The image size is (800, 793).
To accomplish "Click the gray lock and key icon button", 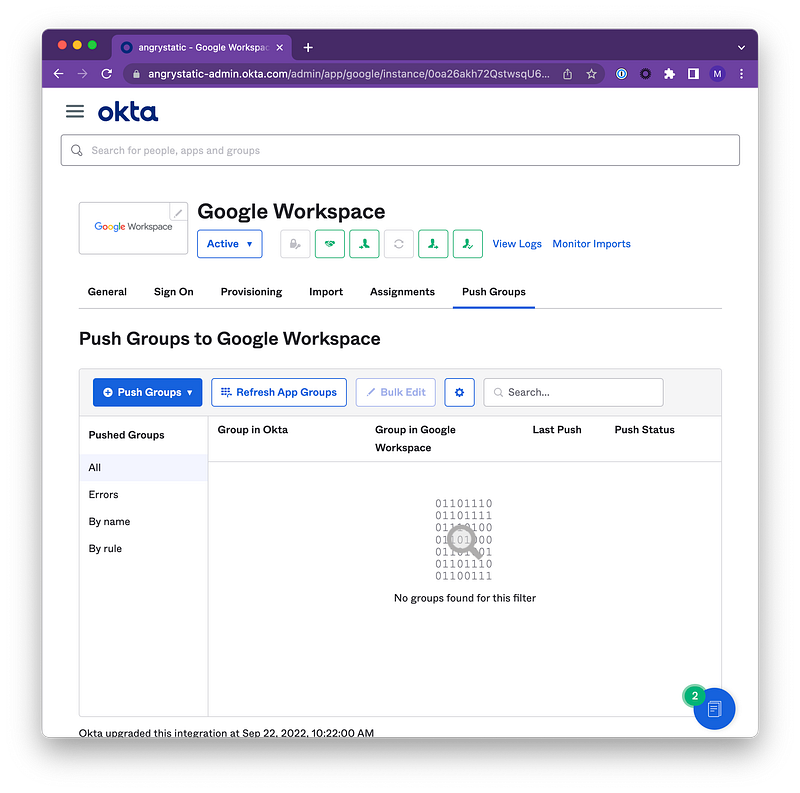I will (x=295, y=244).
